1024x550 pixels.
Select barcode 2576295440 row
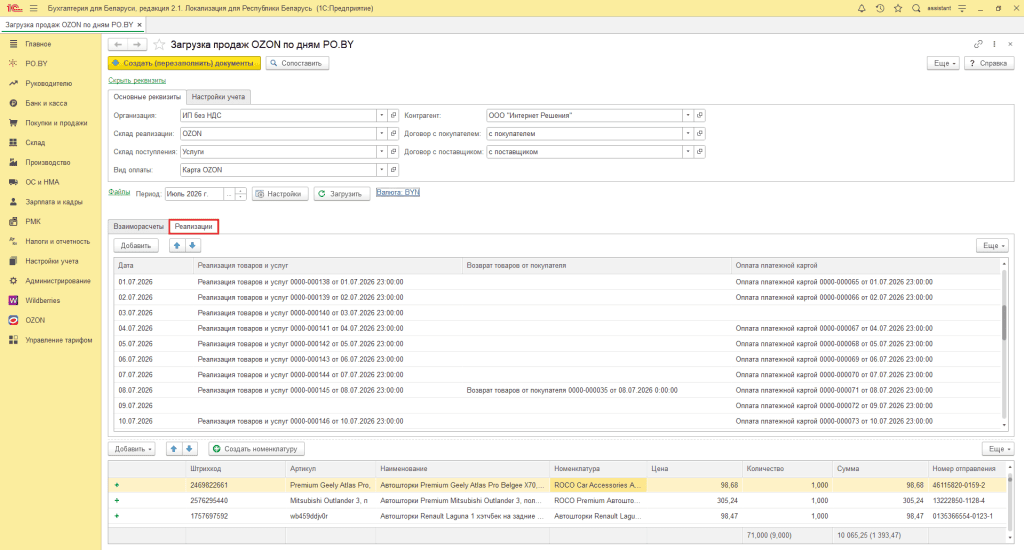coord(557,501)
